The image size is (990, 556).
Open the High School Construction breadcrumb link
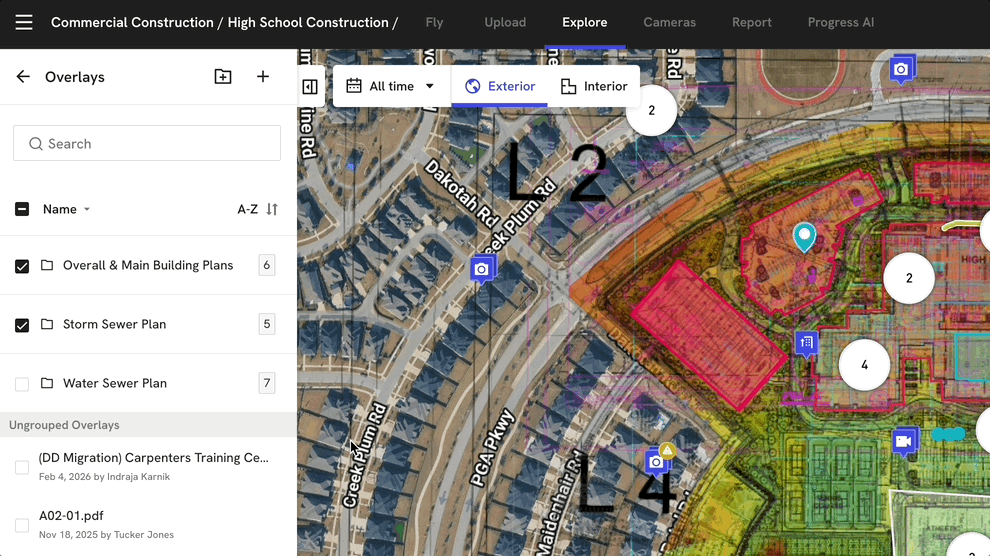[x=308, y=22]
